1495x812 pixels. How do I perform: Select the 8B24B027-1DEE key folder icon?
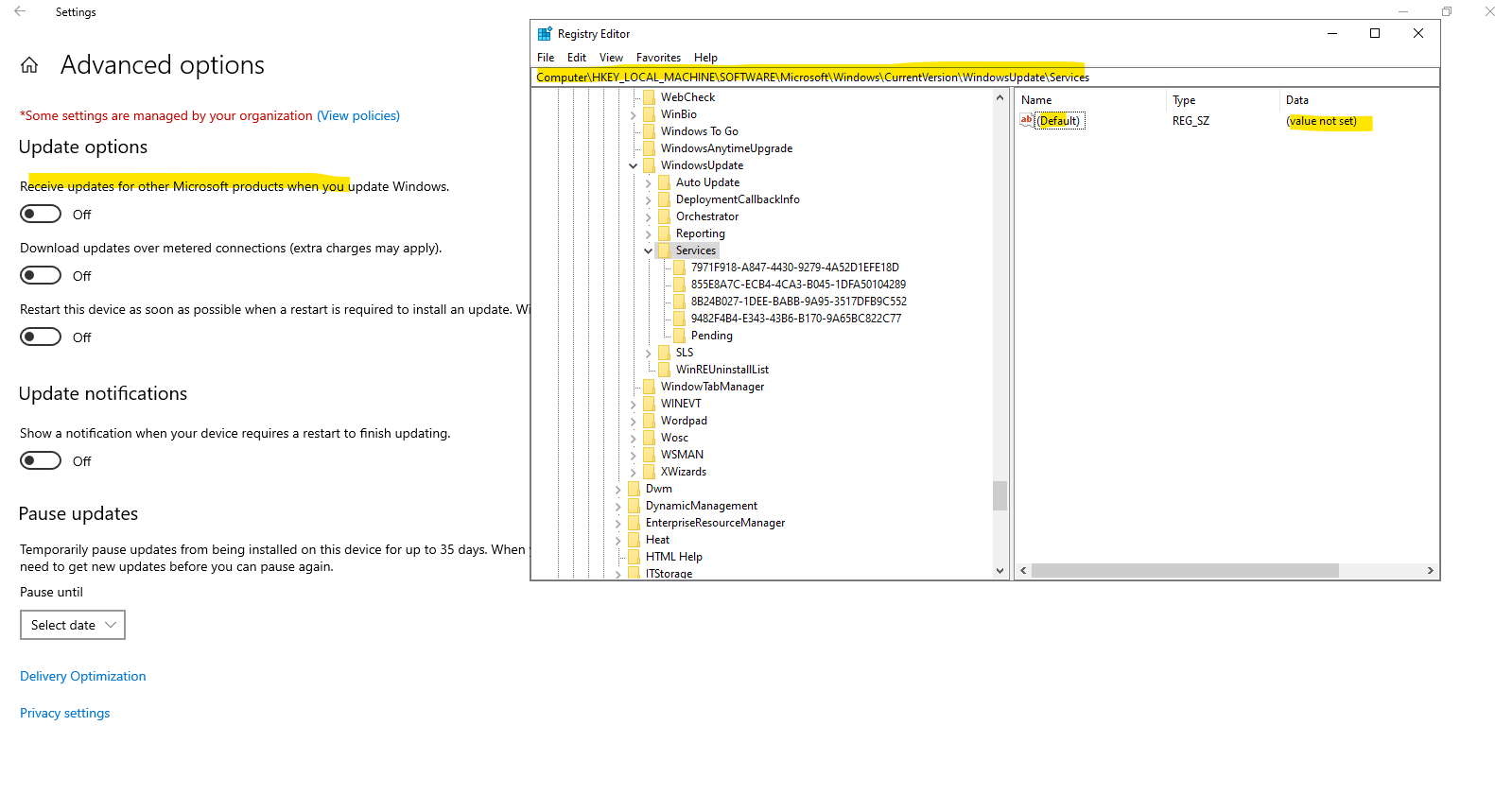(x=679, y=302)
